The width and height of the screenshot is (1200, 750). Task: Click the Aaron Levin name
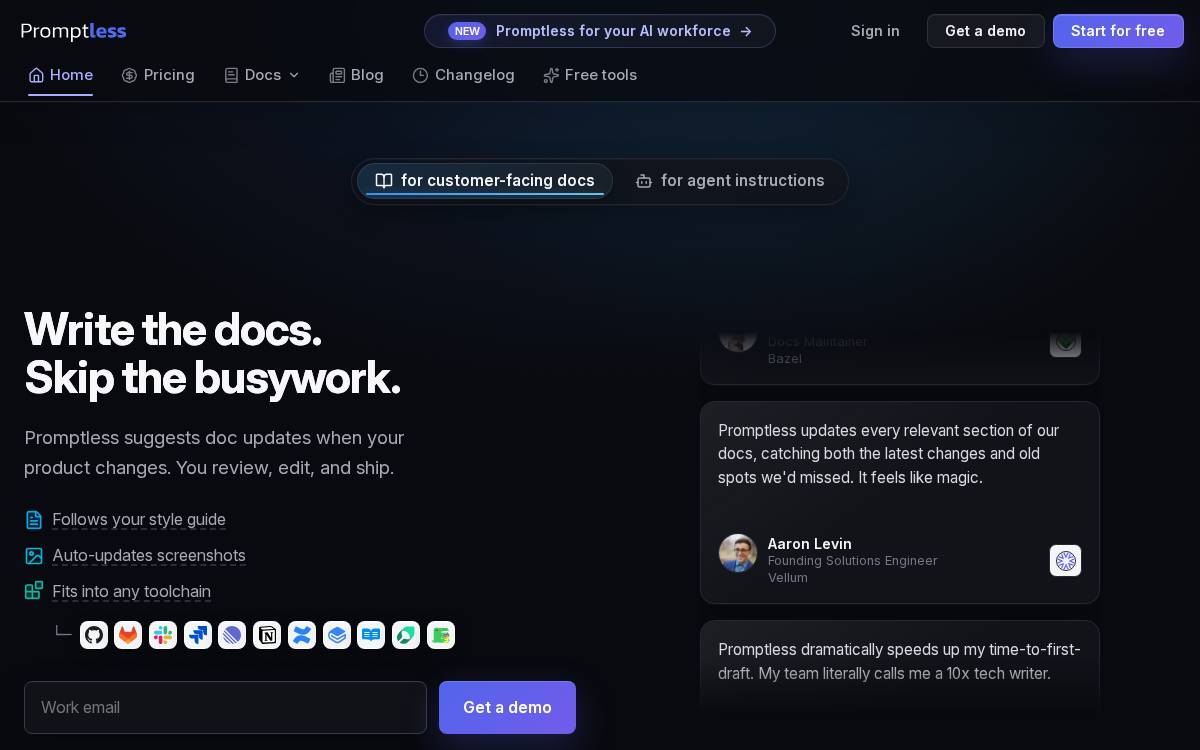coord(810,544)
